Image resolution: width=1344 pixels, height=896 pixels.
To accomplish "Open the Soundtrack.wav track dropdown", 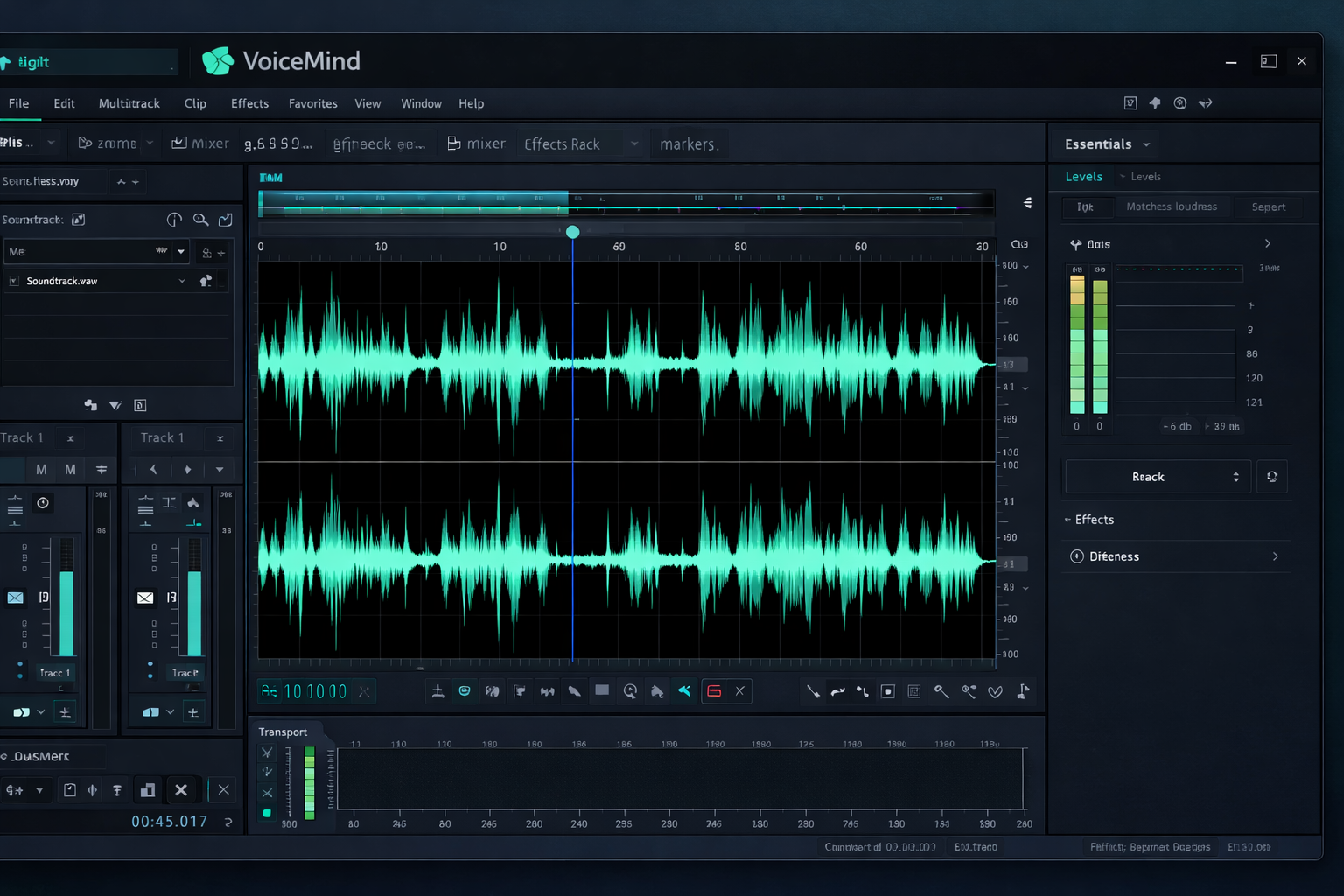I will click(181, 280).
